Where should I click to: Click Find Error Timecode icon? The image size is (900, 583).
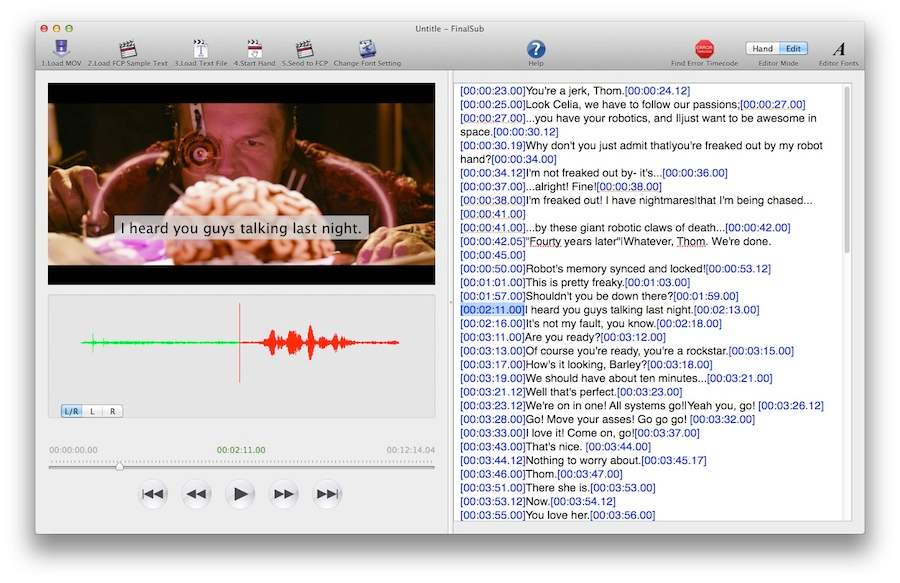tap(704, 48)
